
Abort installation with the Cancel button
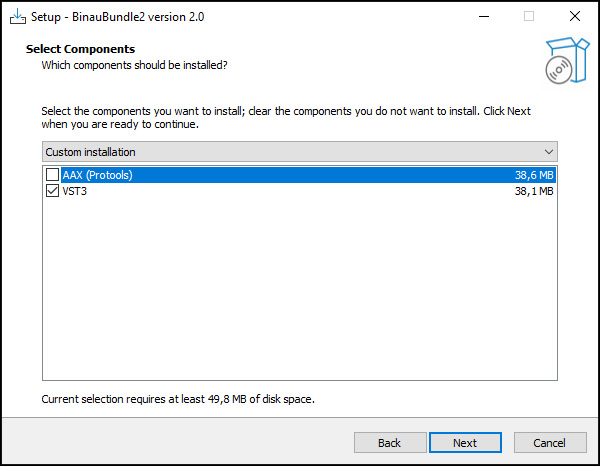(549, 443)
